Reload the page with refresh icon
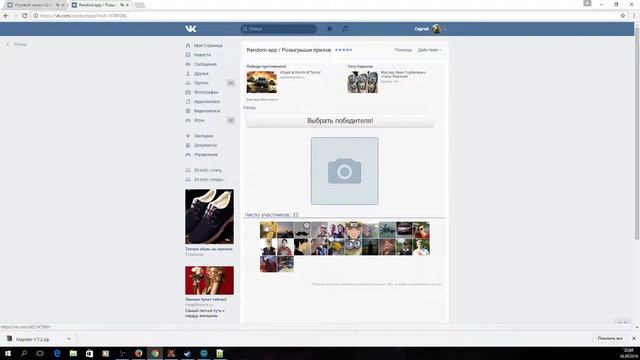Image resolution: width=640 pixels, height=360 pixels. [x=24, y=16]
